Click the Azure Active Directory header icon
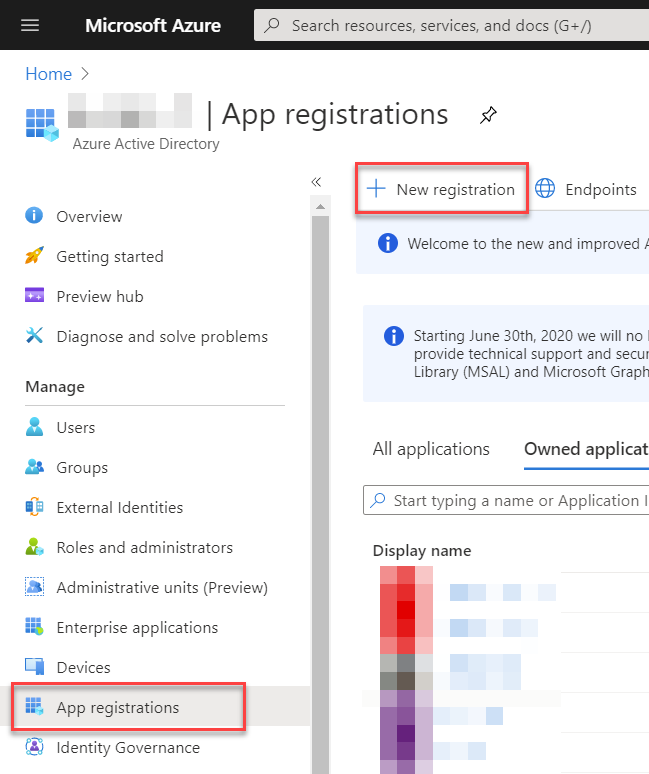The width and height of the screenshot is (649, 774). pyautogui.click(x=41, y=124)
